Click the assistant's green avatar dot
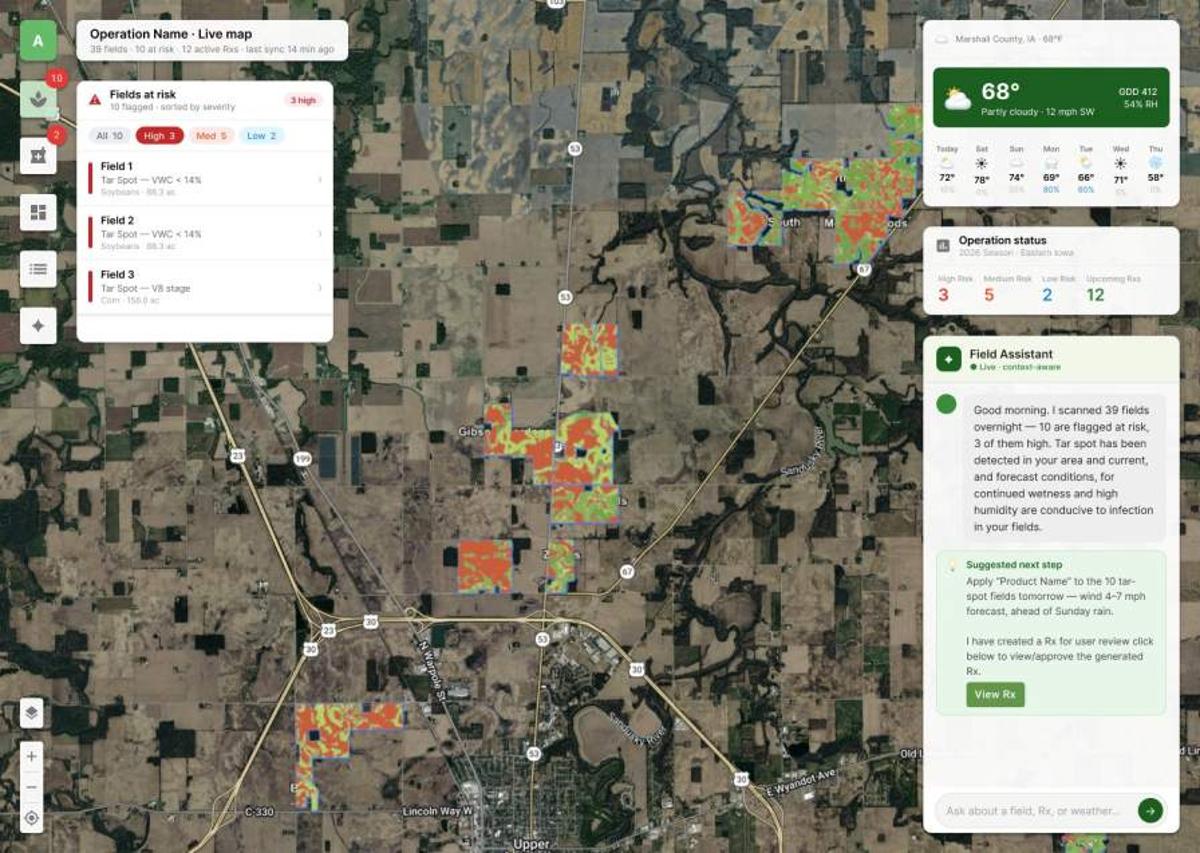Screen dimensions: 1200x853 click(946, 404)
